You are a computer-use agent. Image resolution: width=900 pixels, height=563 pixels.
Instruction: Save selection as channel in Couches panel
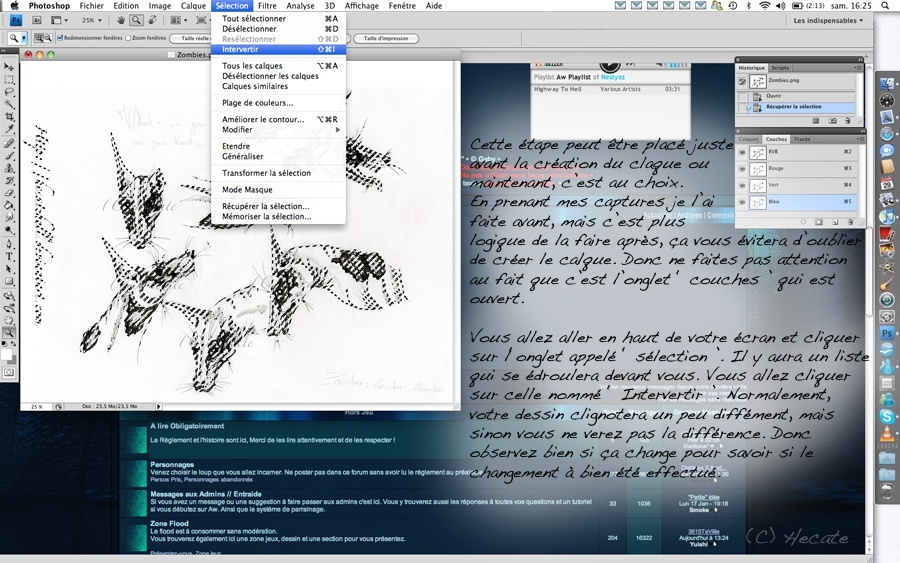pyautogui.click(x=818, y=222)
